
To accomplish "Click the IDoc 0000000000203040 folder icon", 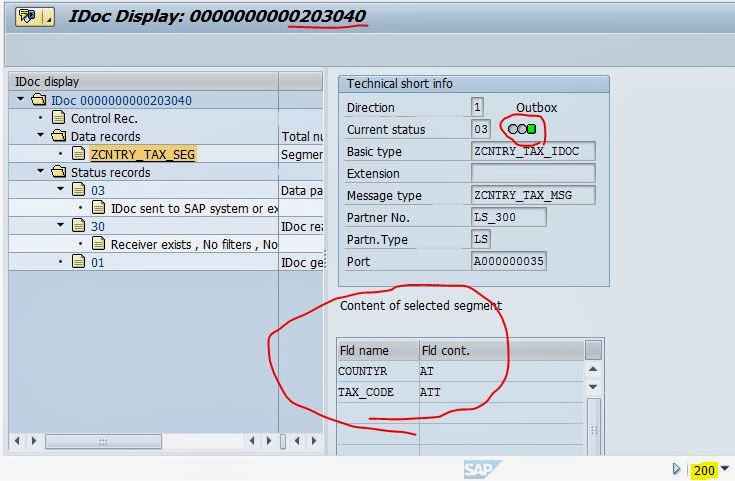I will click(39, 100).
